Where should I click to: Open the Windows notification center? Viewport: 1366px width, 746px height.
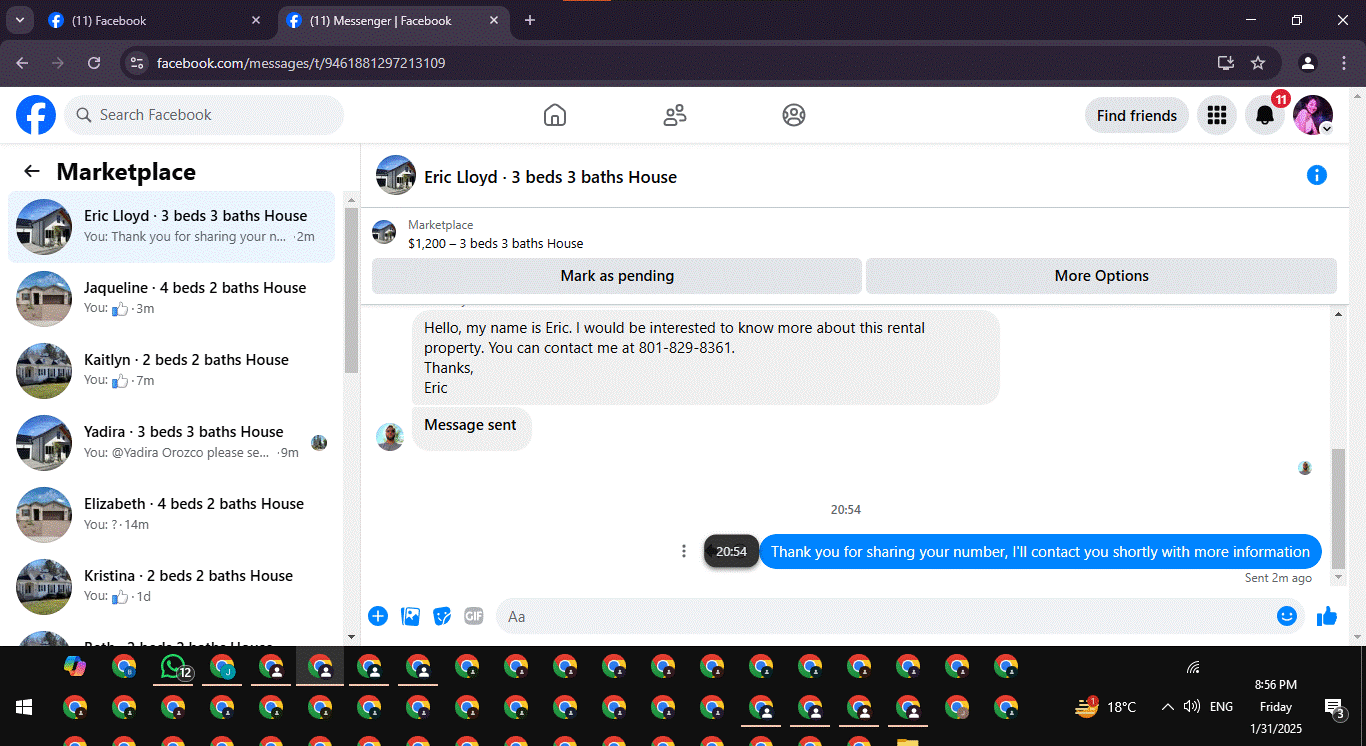coord(1334,709)
